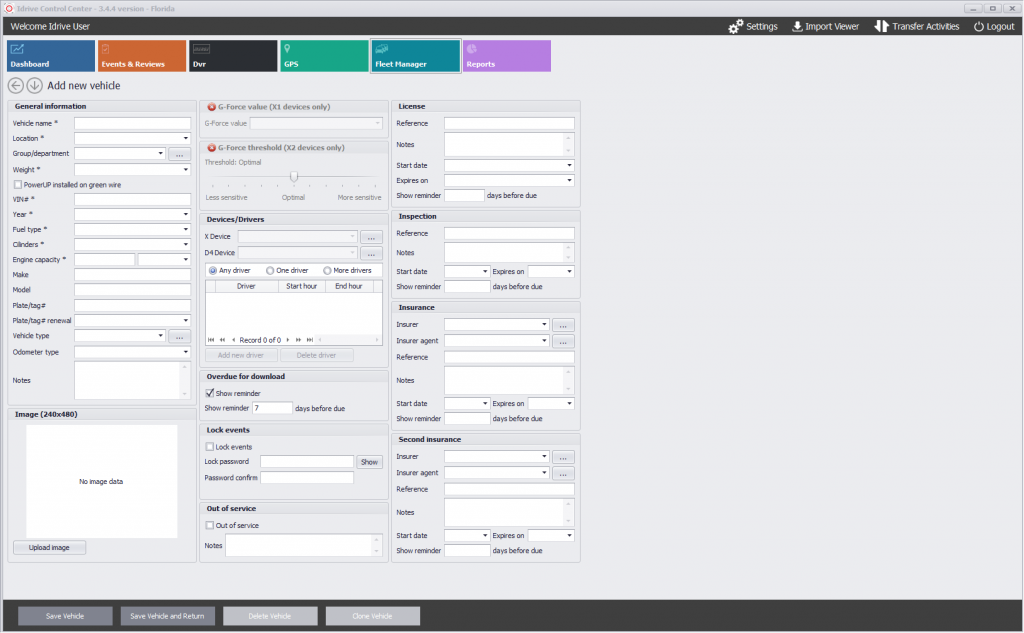Screen dimensions: 1024x633
Task: Open Transfer Activities via the arrows icon
Action: (882, 26)
